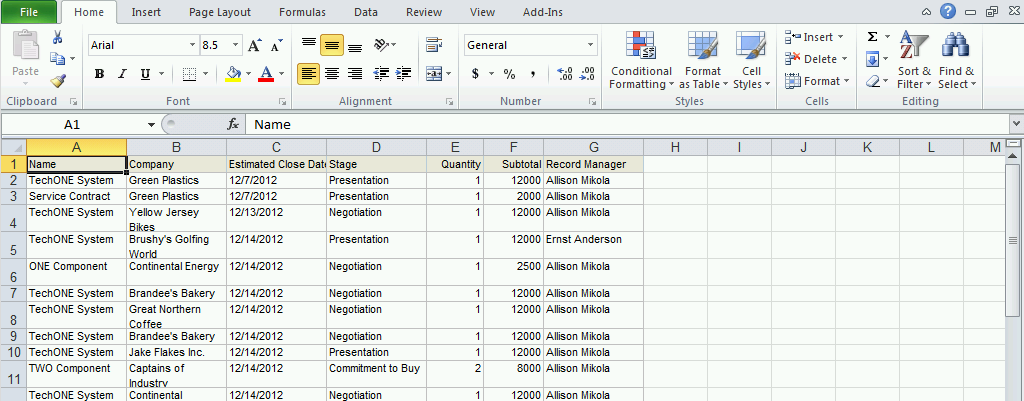Click the Merge & Center icon

(x=434, y=74)
